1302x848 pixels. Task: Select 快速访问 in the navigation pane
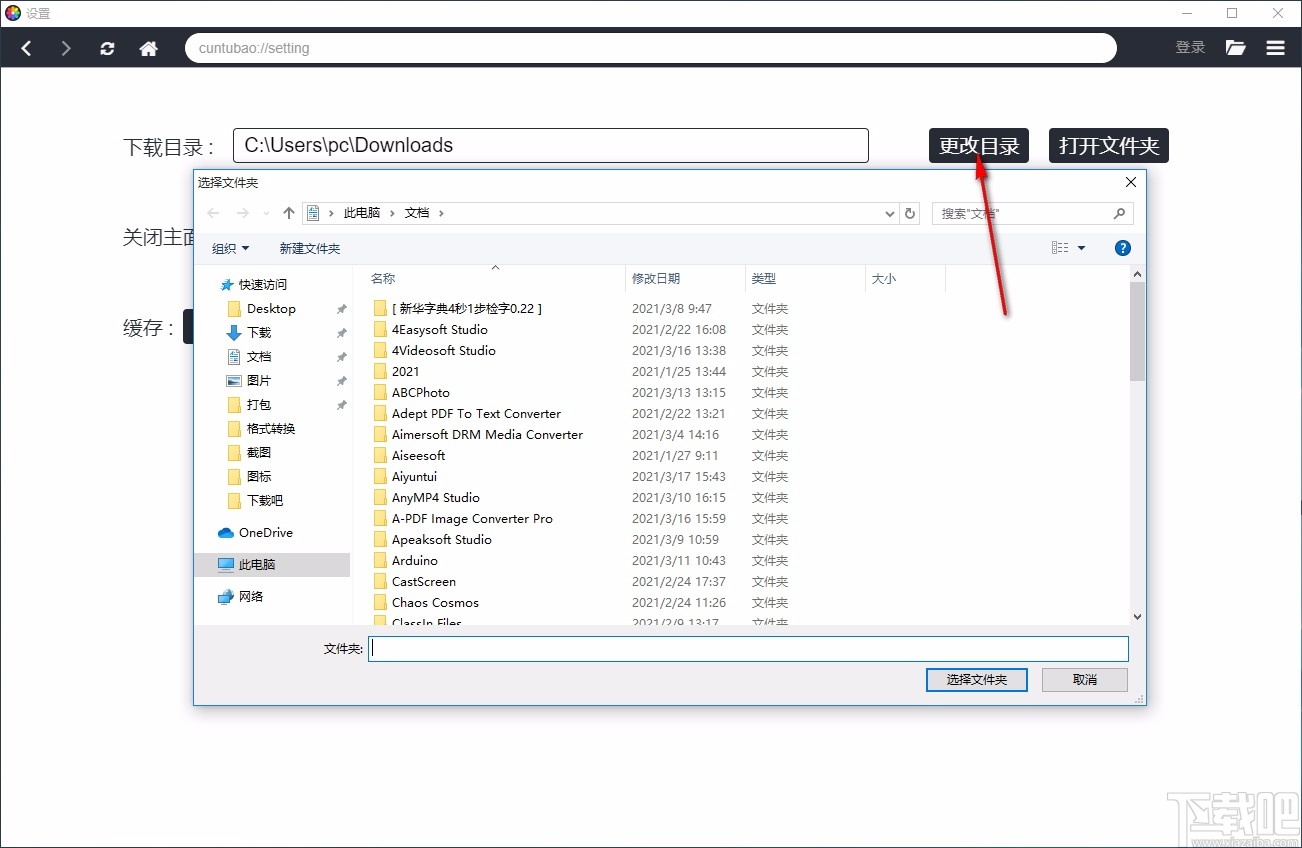click(262, 285)
